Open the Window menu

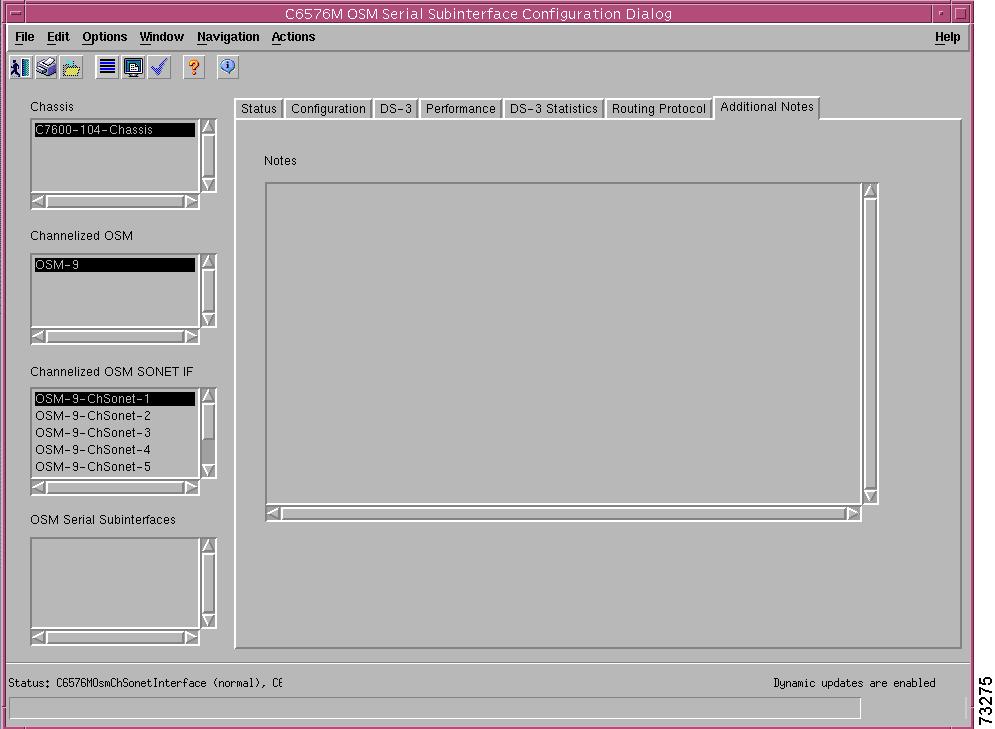click(x=161, y=37)
